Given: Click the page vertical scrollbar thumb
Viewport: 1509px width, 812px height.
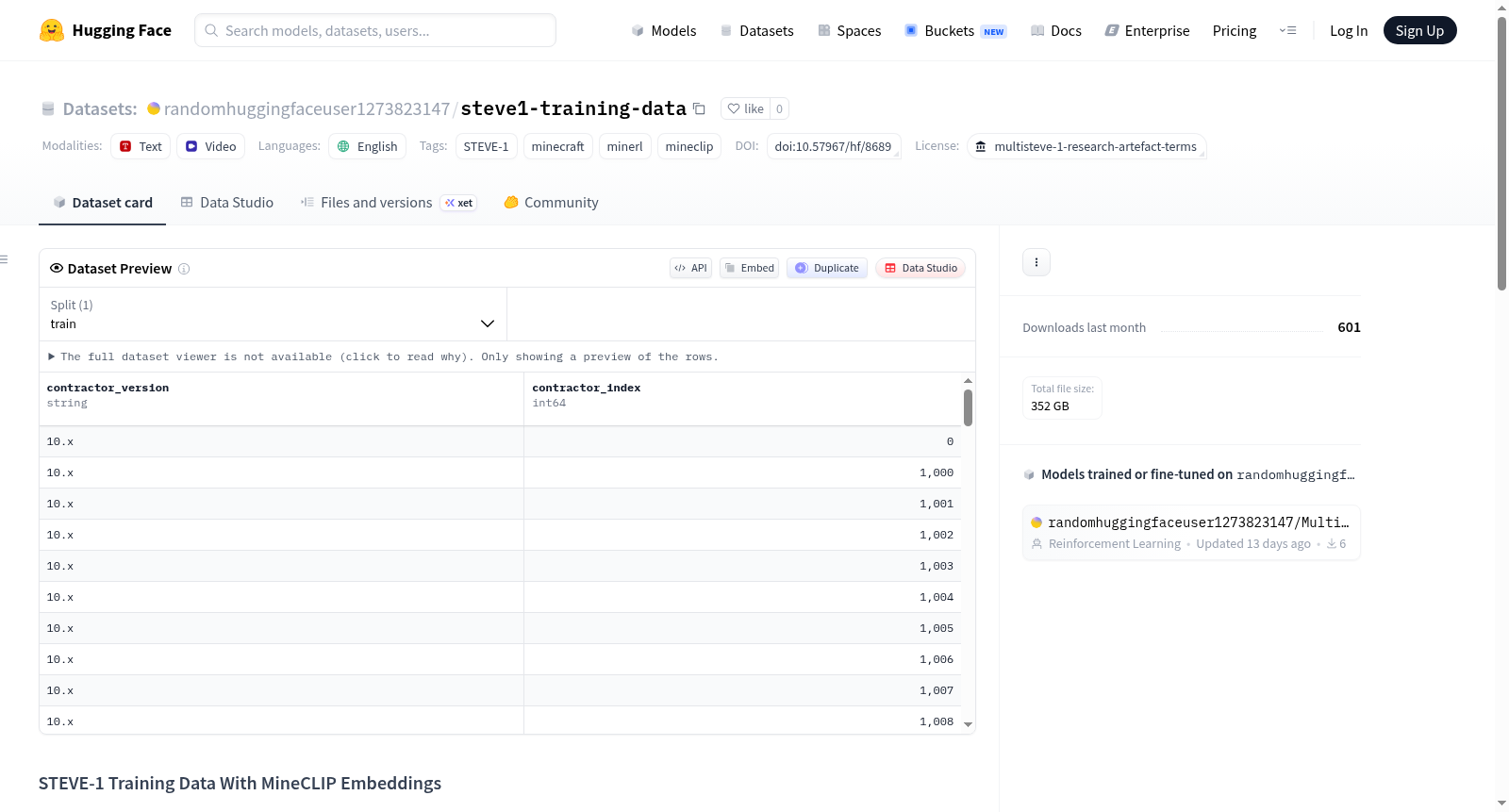Looking at the screenshot, I should tap(1501, 153).
